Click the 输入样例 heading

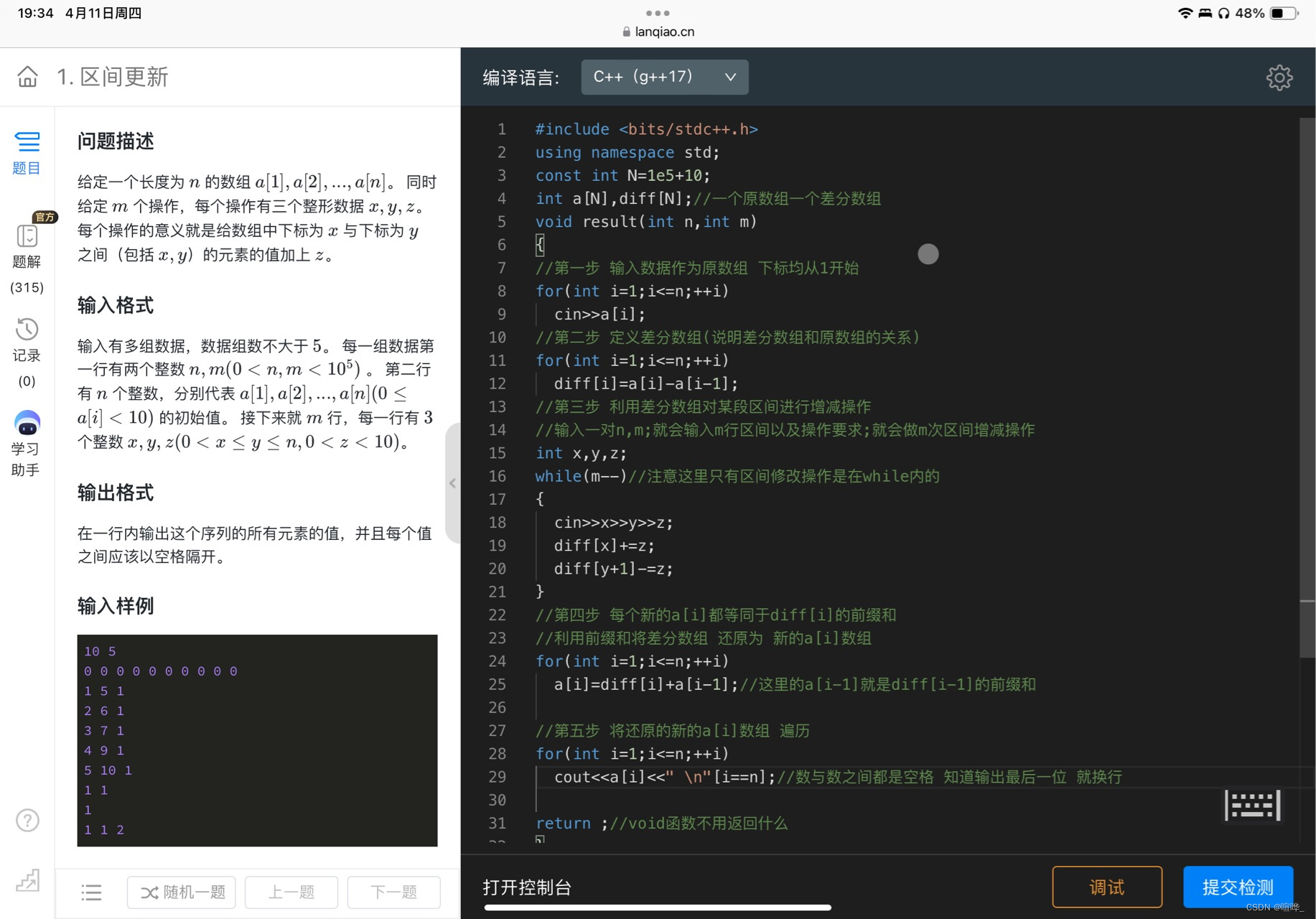[x=116, y=606]
